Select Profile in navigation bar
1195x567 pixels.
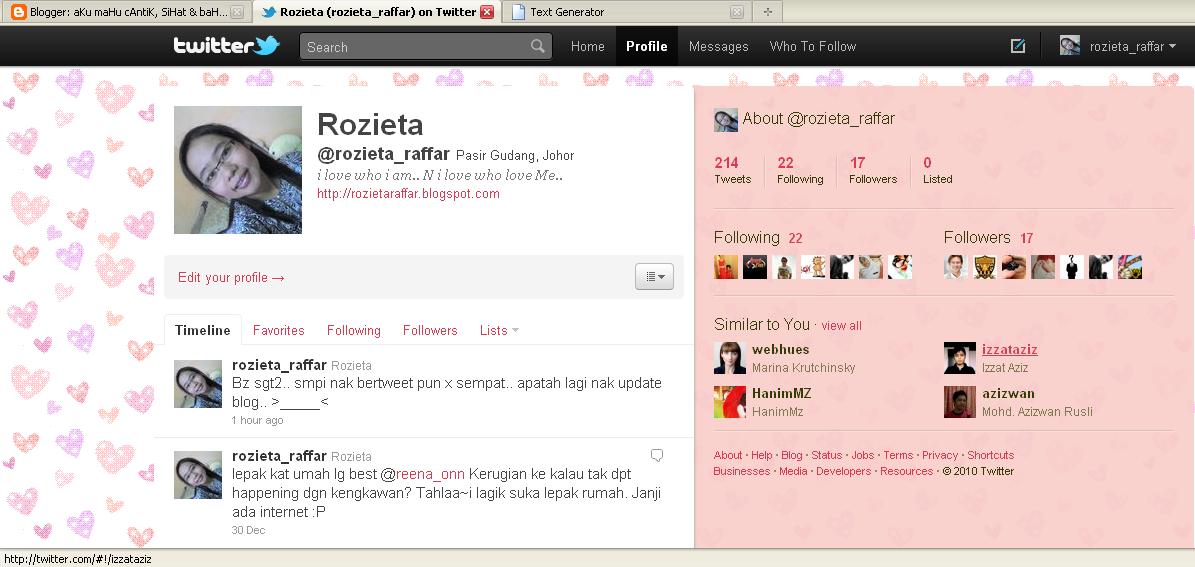tap(646, 46)
